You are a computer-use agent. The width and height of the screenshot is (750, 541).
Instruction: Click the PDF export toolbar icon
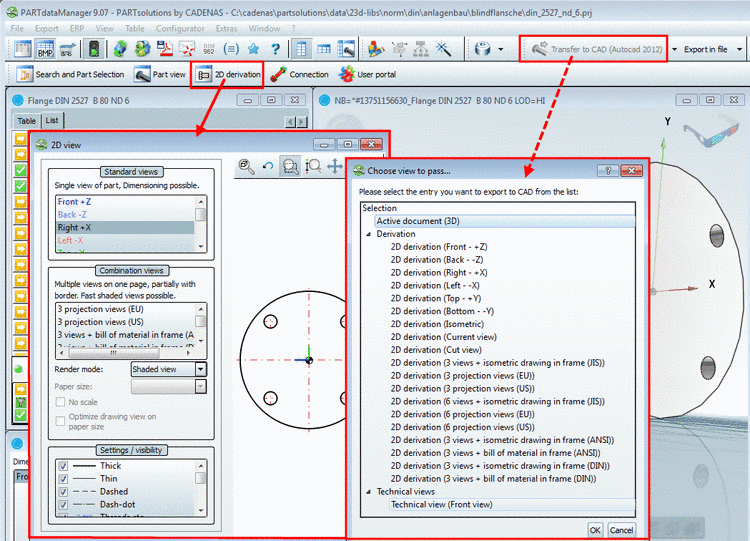point(165,49)
